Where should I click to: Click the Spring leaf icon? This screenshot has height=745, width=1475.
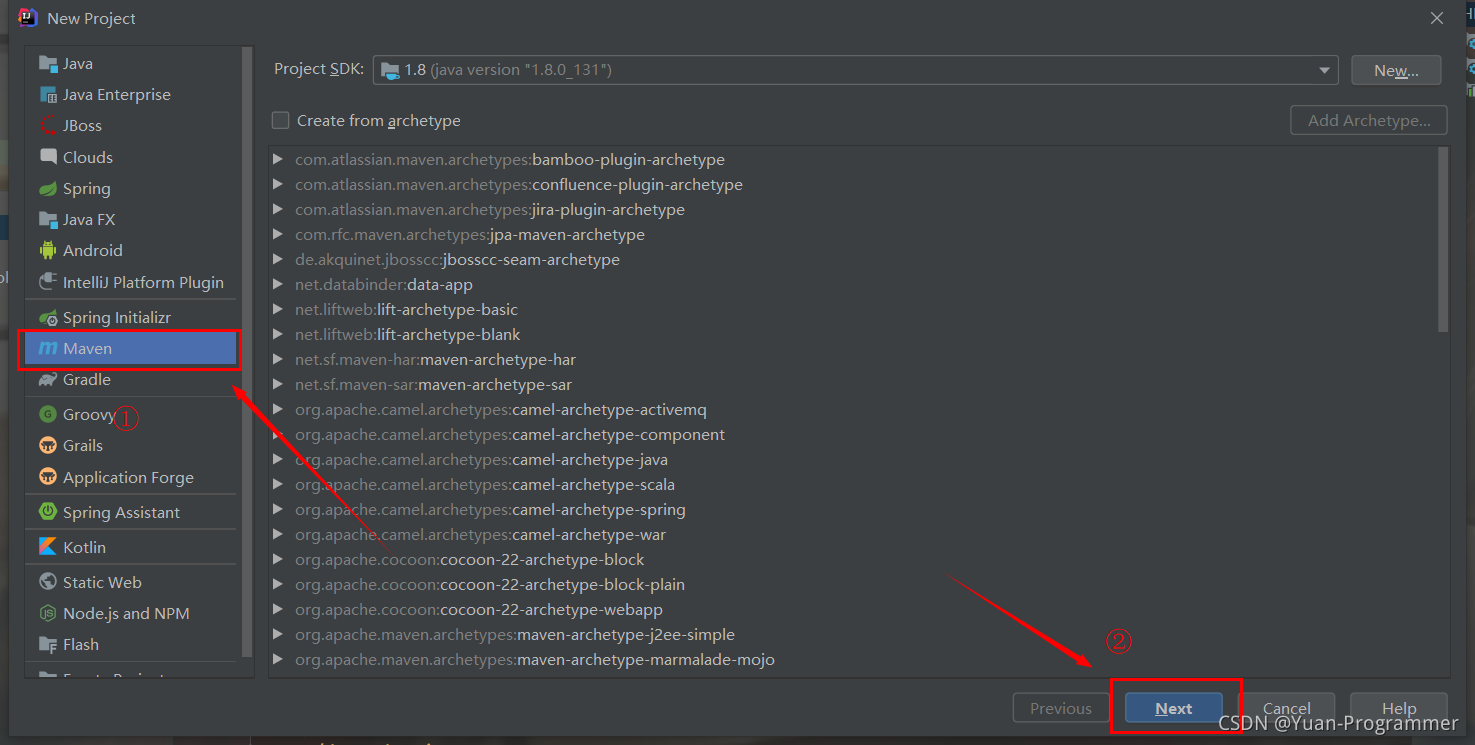(48, 189)
